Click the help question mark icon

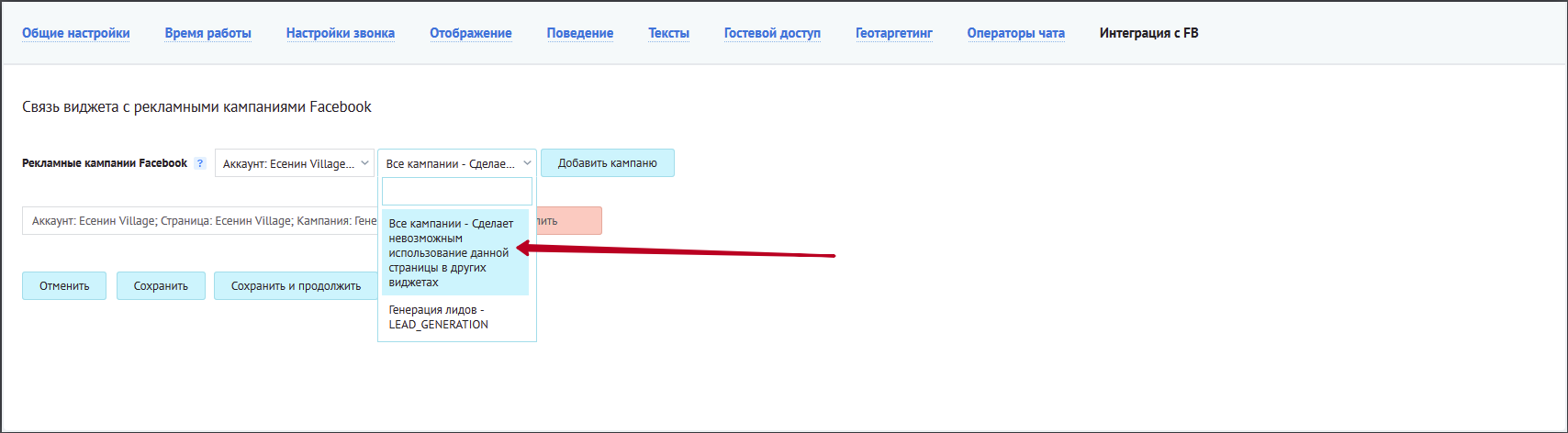[x=200, y=163]
